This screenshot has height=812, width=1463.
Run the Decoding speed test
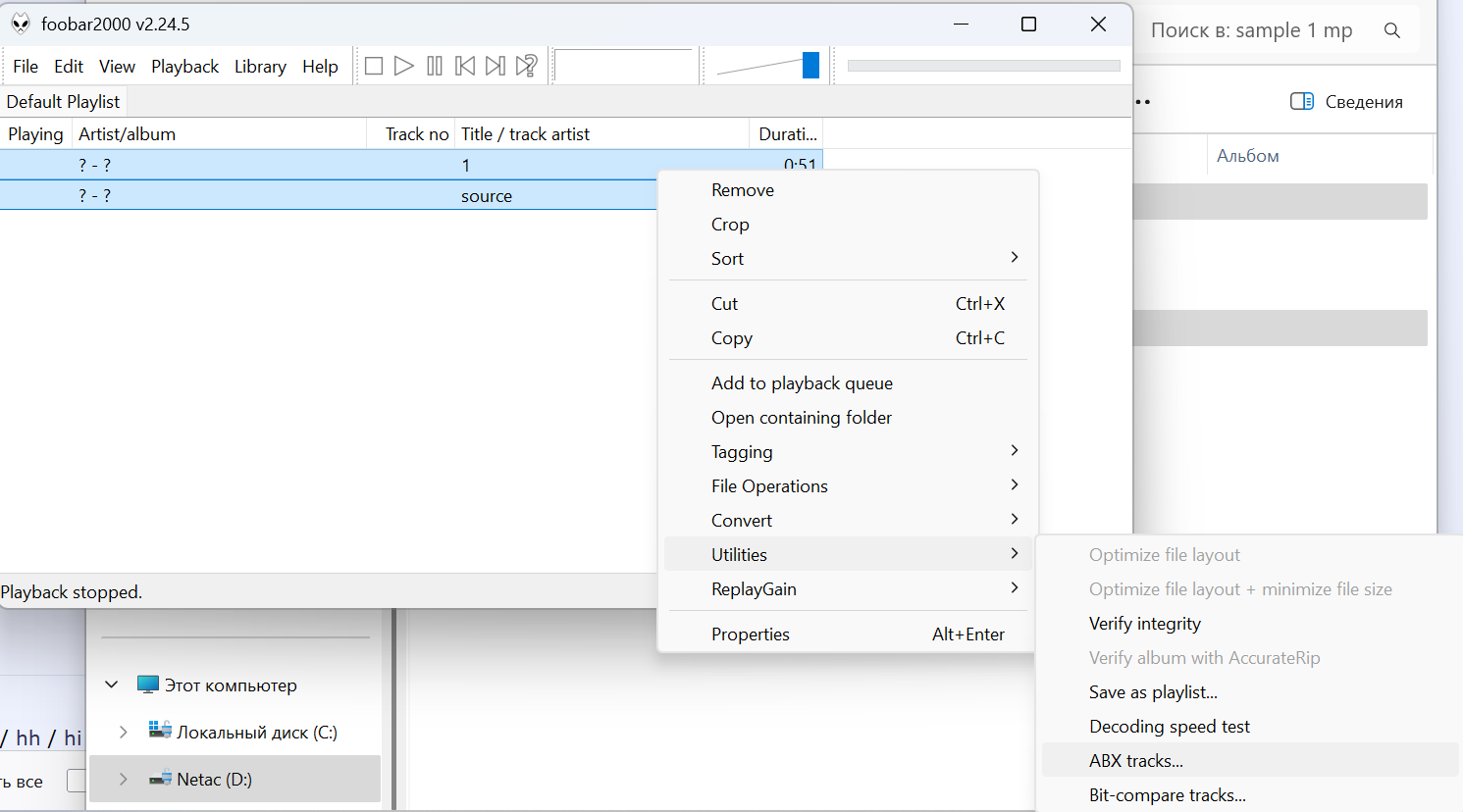[1250, 727]
